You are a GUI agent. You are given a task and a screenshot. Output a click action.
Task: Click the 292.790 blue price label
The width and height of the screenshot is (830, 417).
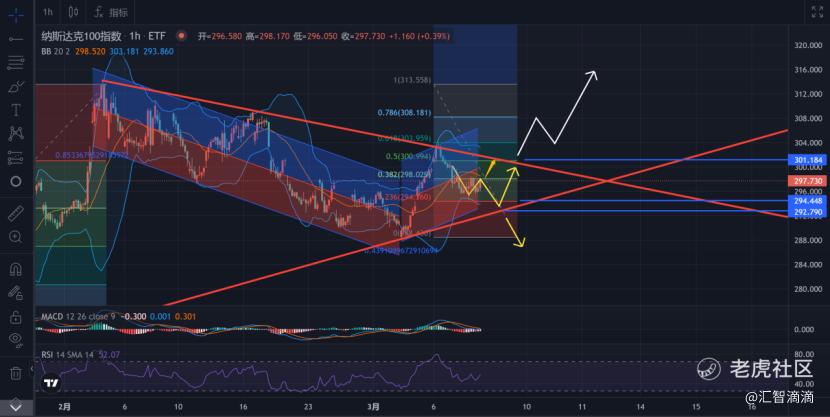pos(808,212)
